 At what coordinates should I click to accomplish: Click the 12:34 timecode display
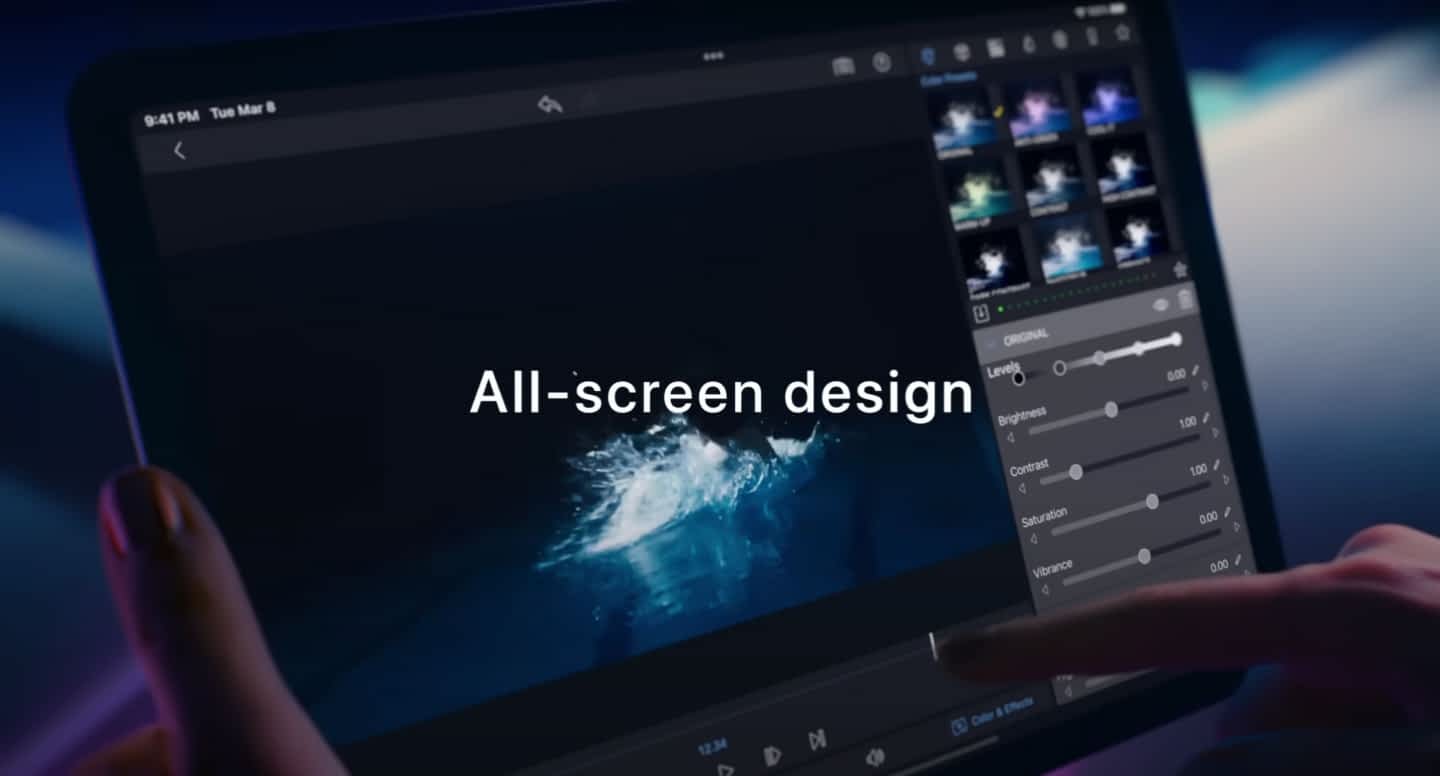pos(711,747)
